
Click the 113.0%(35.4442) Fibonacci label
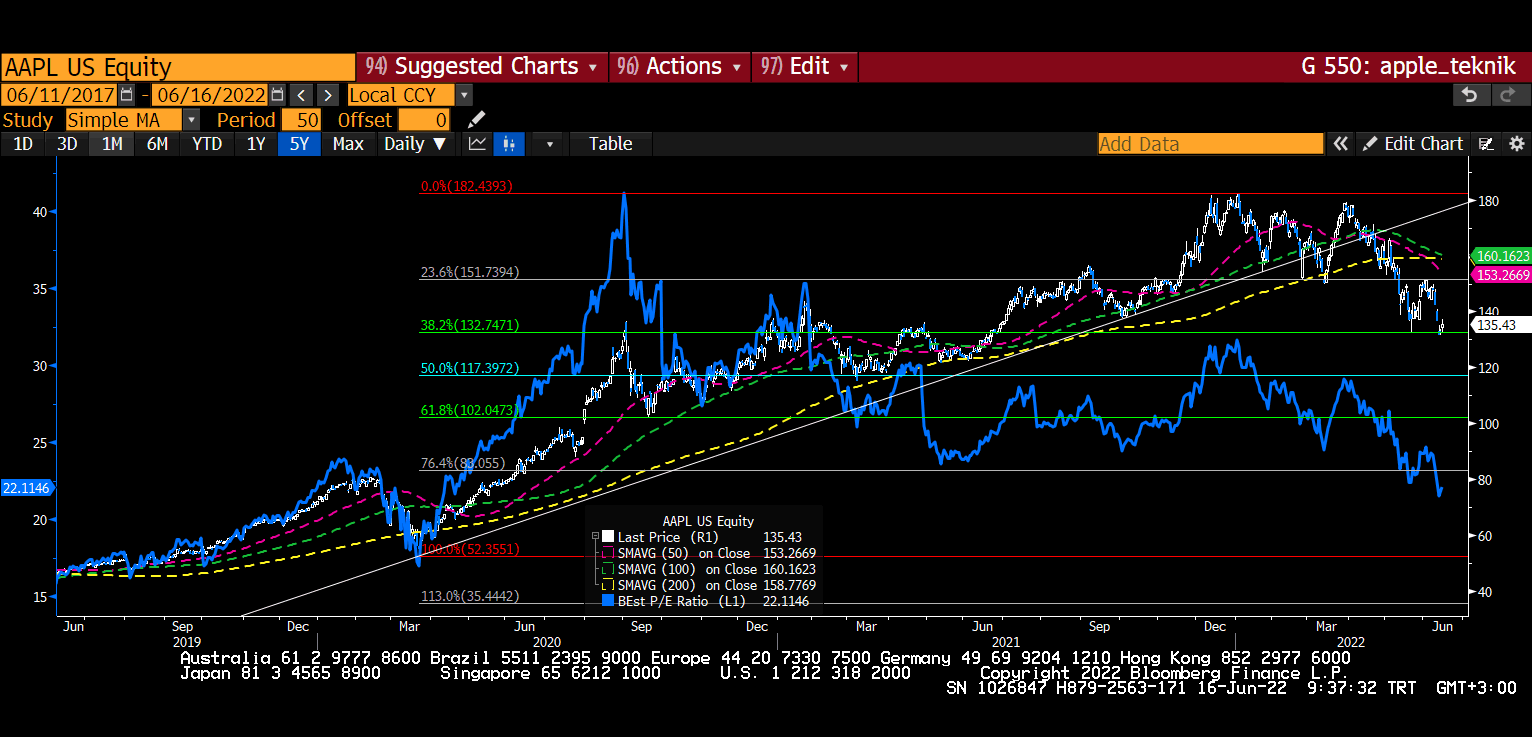point(468,596)
